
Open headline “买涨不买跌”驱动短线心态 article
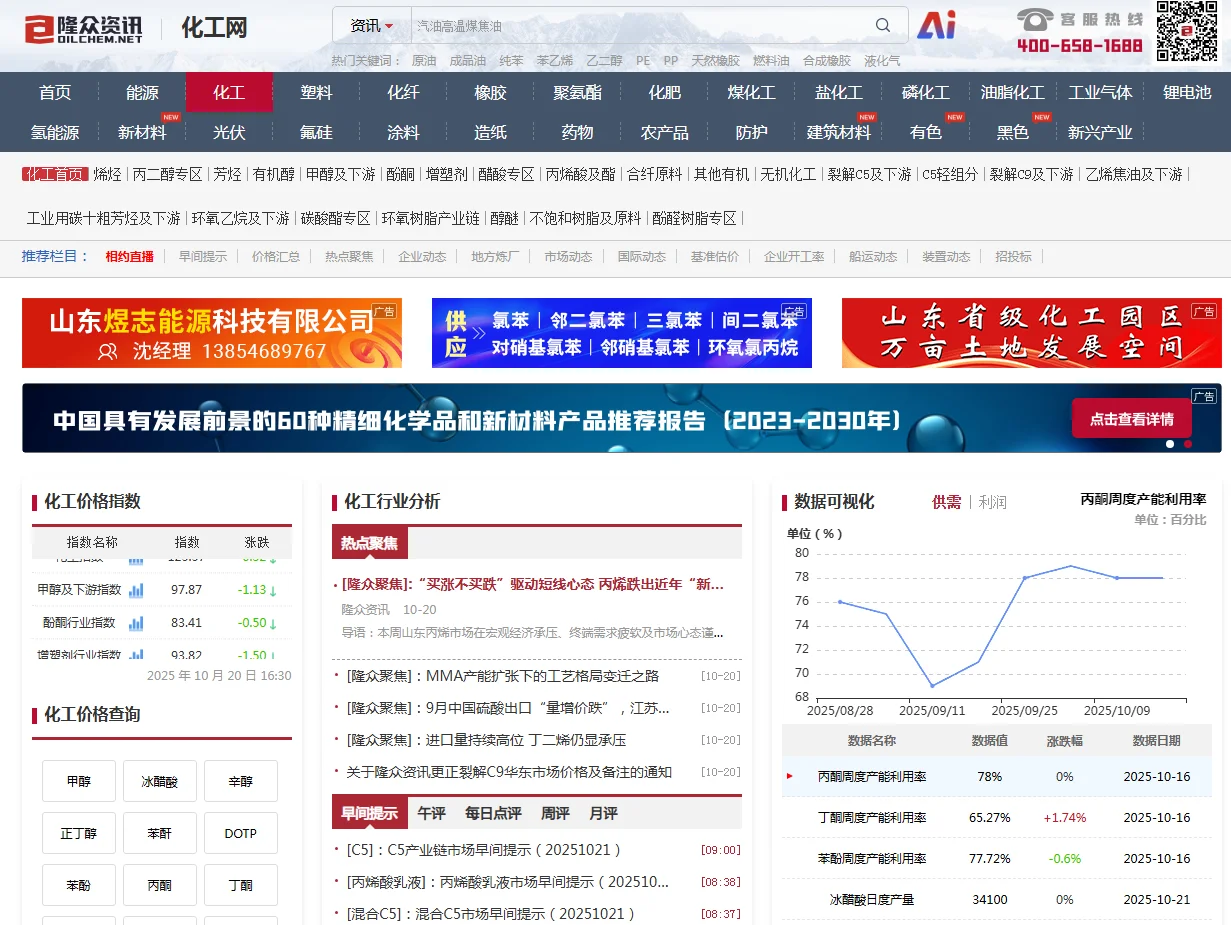pyautogui.click(x=532, y=584)
